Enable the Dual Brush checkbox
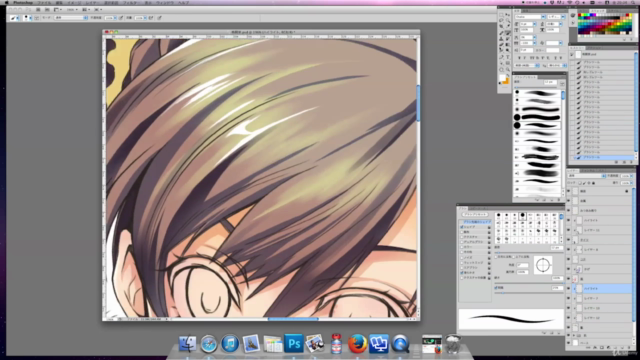This screenshot has height=360, width=640. (462, 242)
